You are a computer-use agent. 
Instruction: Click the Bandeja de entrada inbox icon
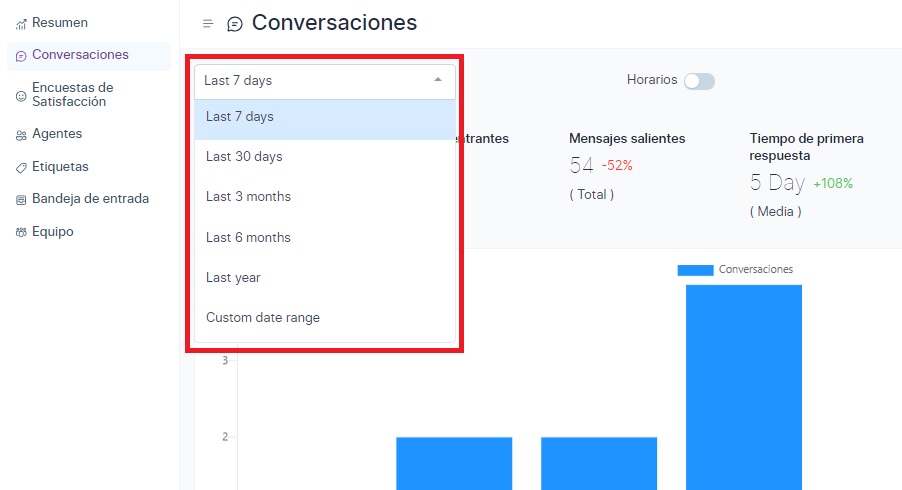pos(21,200)
